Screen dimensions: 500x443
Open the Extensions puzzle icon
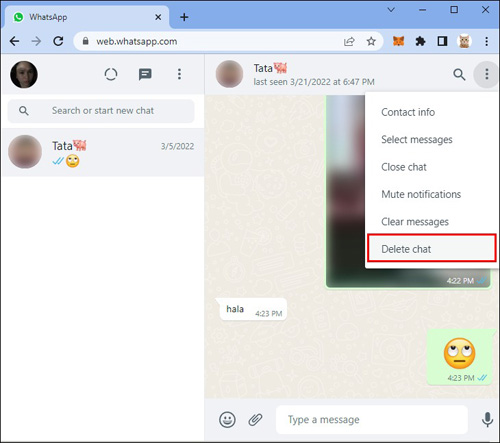[420, 41]
